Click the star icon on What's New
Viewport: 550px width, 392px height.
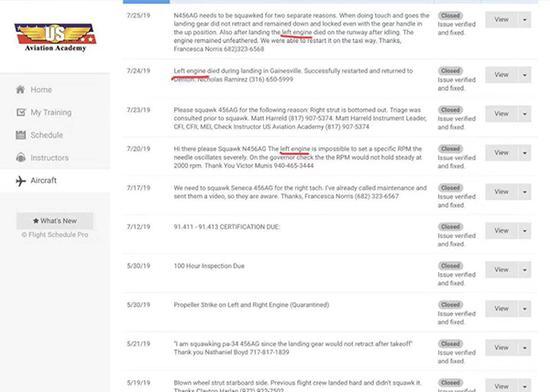35,221
